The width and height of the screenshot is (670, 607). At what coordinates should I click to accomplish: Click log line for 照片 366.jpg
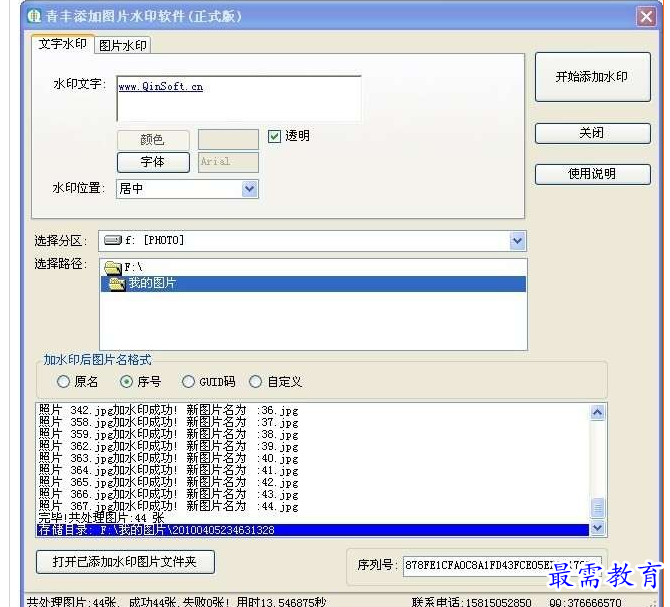[x=313, y=494]
